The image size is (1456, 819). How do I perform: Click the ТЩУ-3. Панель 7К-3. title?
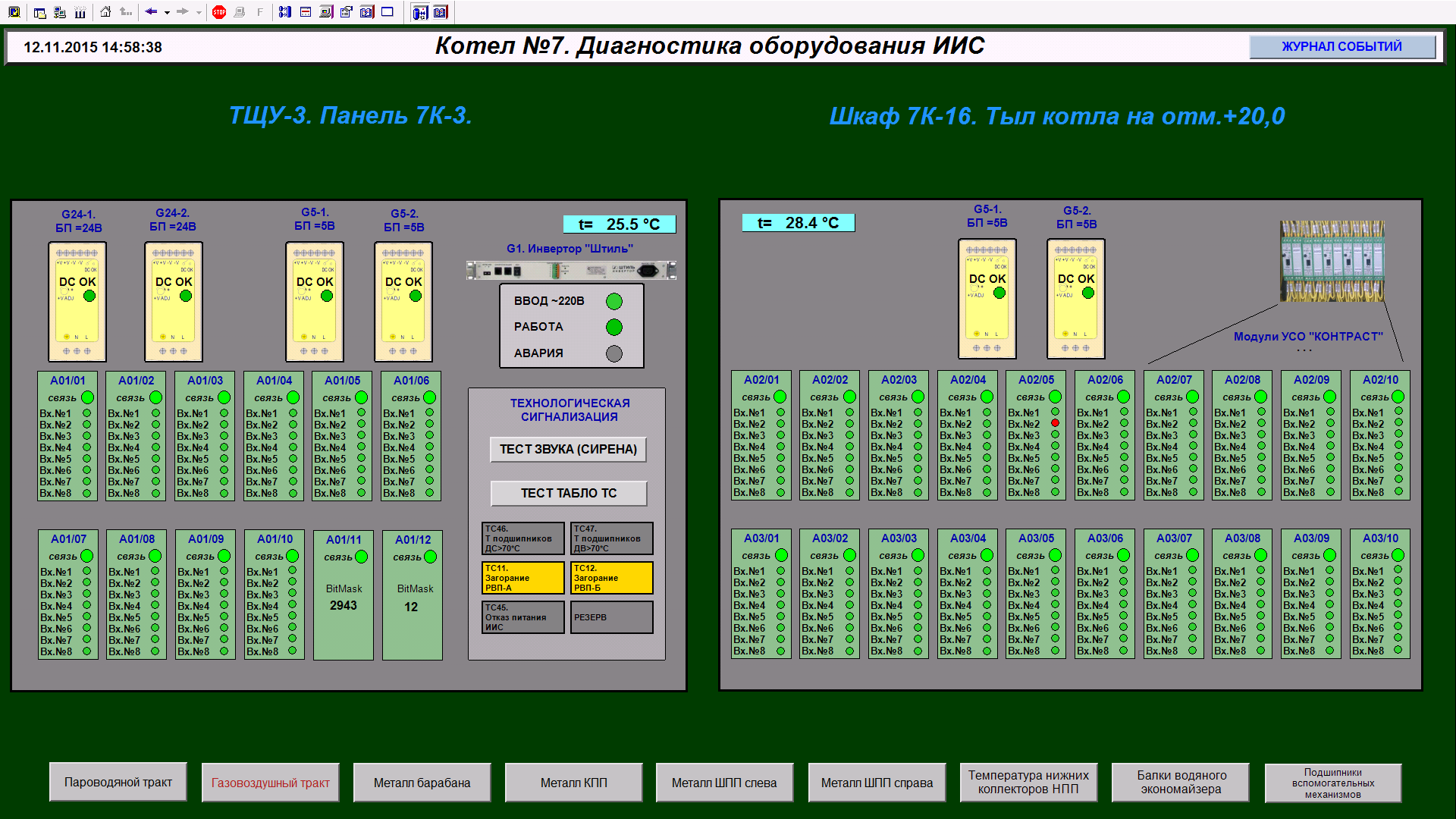[x=350, y=115]
